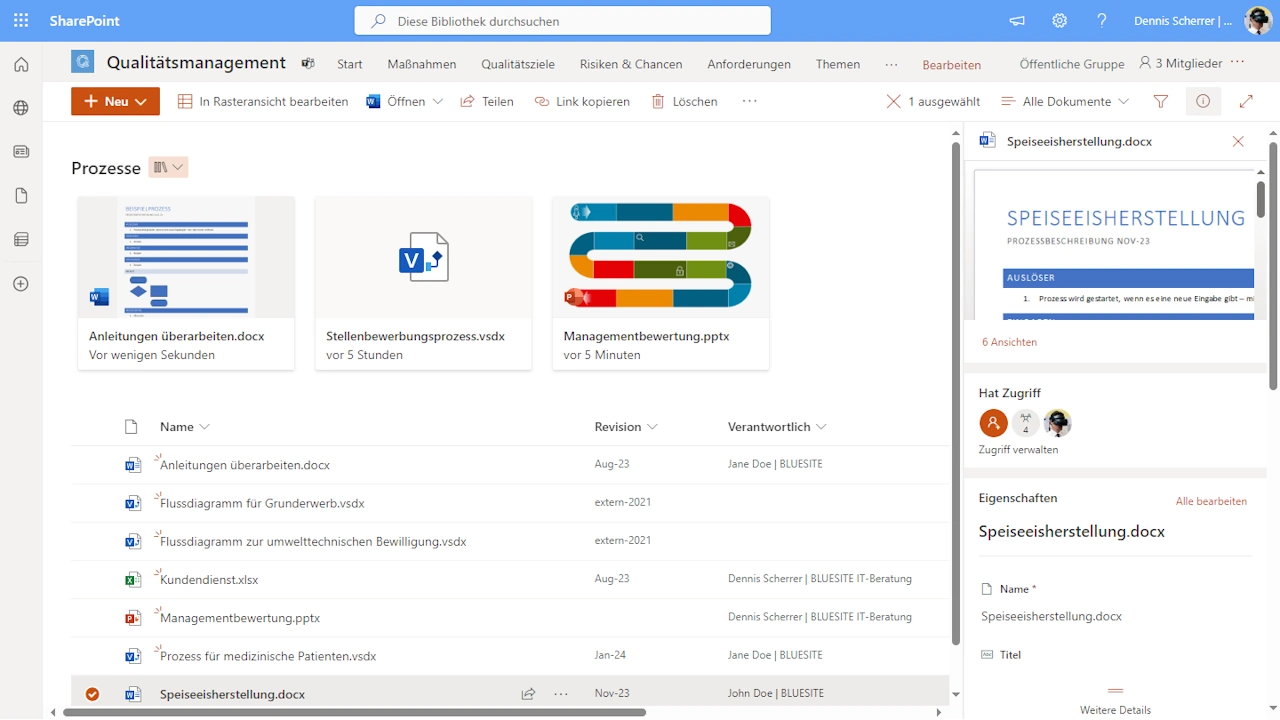Switch to the Maßnahmen navigation tab
This screenshot has width=1280, height=720.
[x=421, y=64]
